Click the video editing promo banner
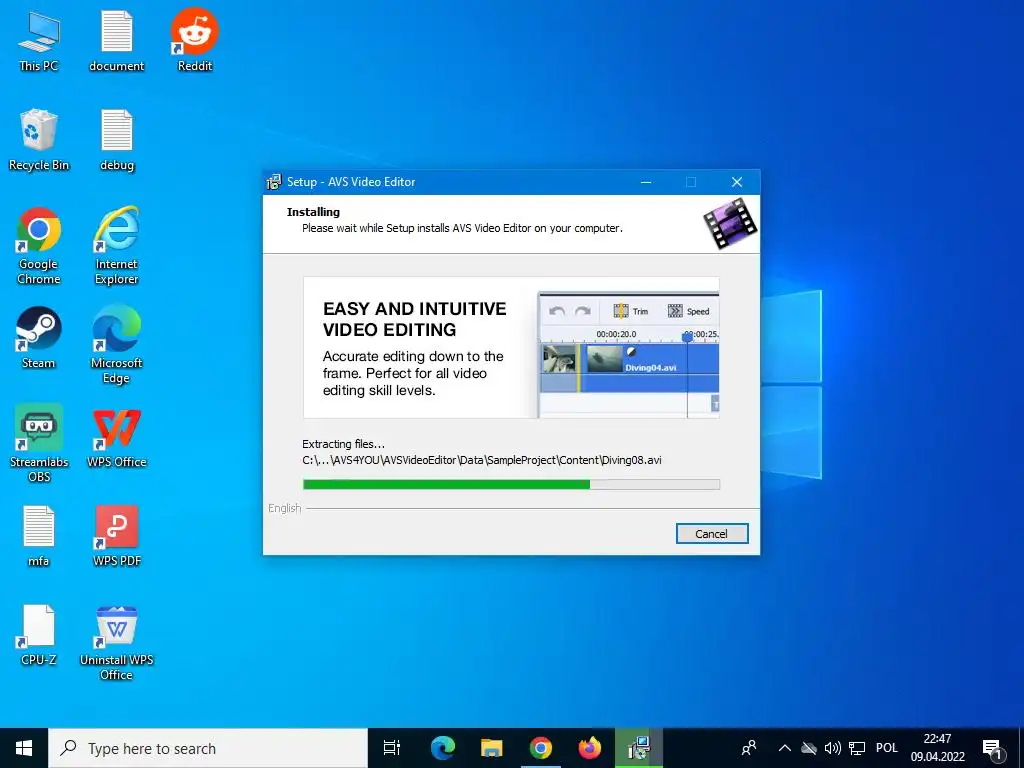This screenshot has width=1024, height=768. coord(511,347)
